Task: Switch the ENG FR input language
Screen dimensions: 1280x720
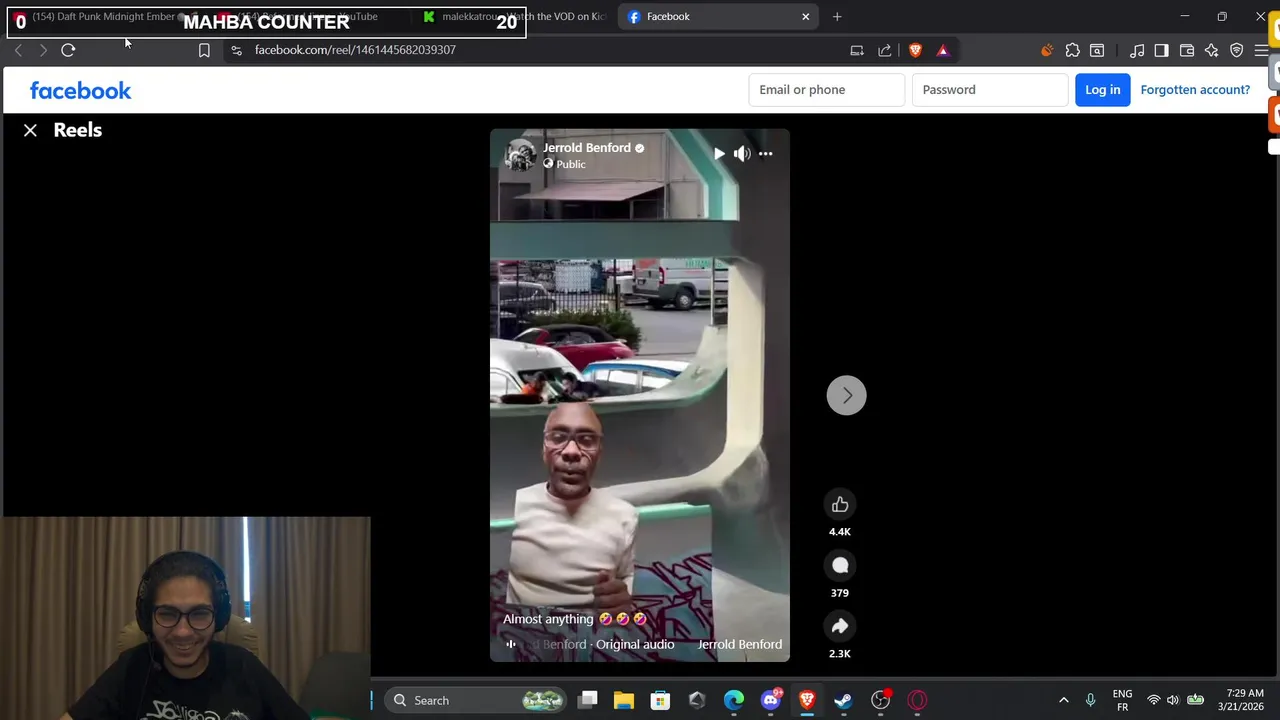Action: 1122,701
